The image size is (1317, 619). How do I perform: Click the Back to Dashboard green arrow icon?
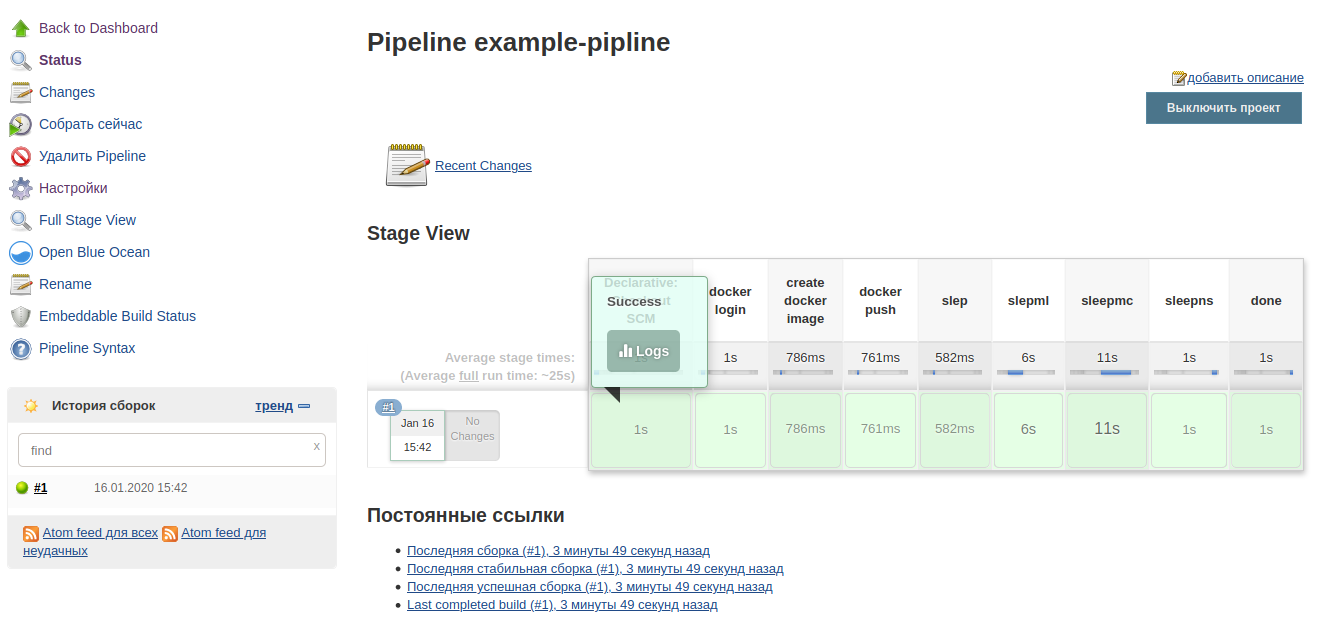pyautogui.click(x=20, y=28)
